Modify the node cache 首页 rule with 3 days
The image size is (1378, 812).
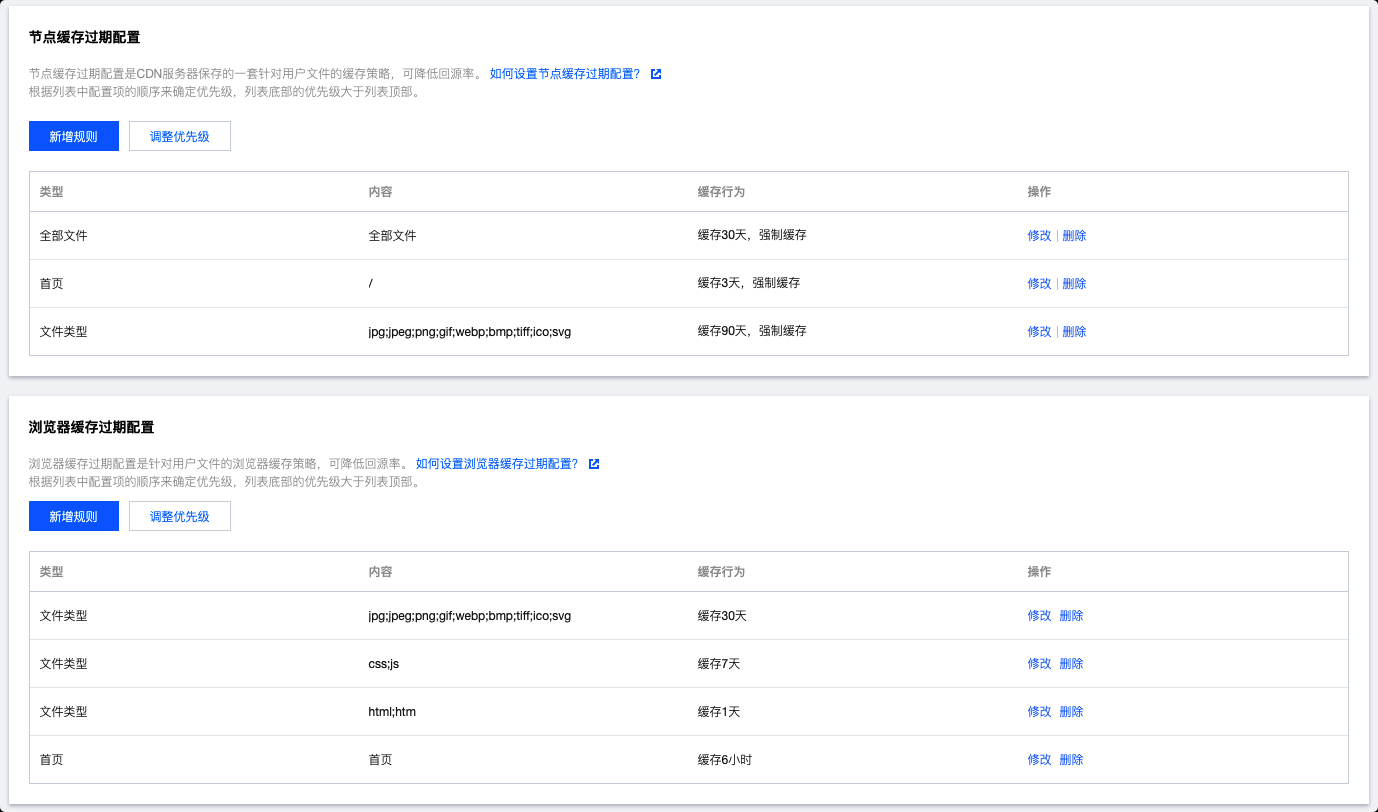point(1039,284)
